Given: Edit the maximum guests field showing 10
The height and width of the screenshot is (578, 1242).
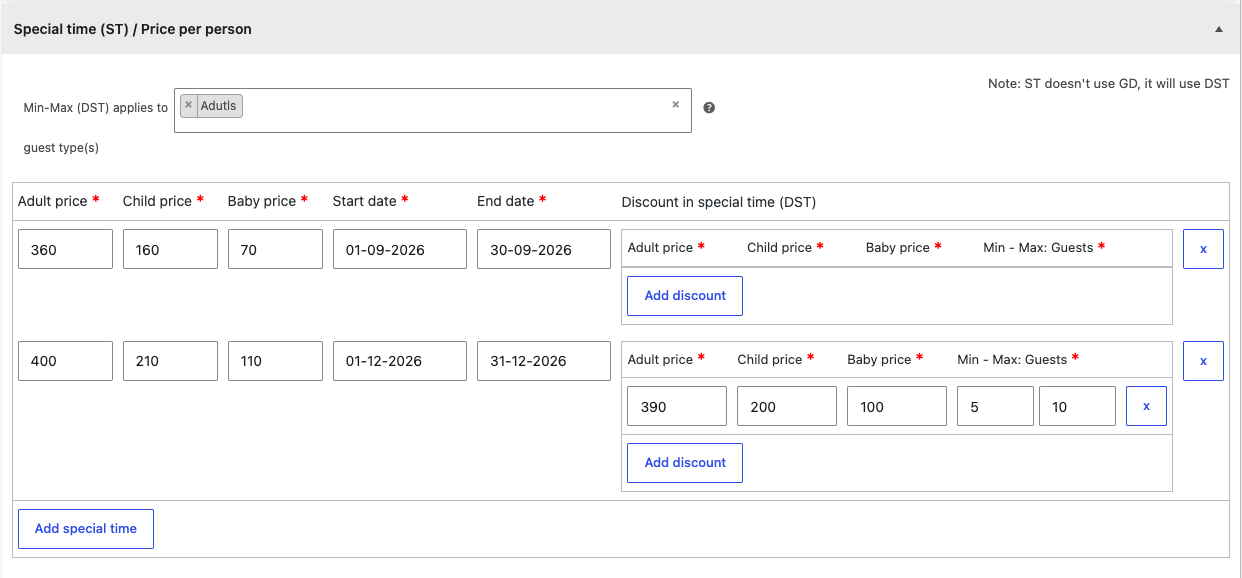Looking at the screenshot, I should click(1077, 407).
